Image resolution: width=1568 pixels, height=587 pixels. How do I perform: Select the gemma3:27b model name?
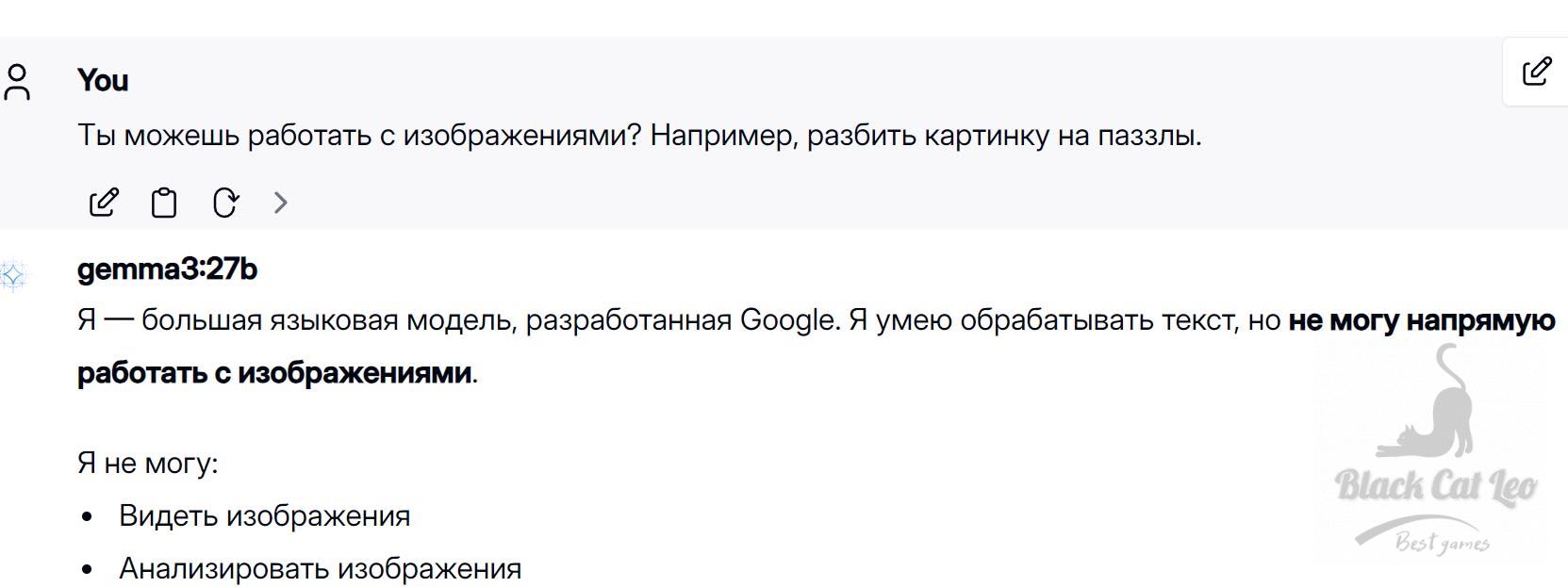tap(167, 269)
